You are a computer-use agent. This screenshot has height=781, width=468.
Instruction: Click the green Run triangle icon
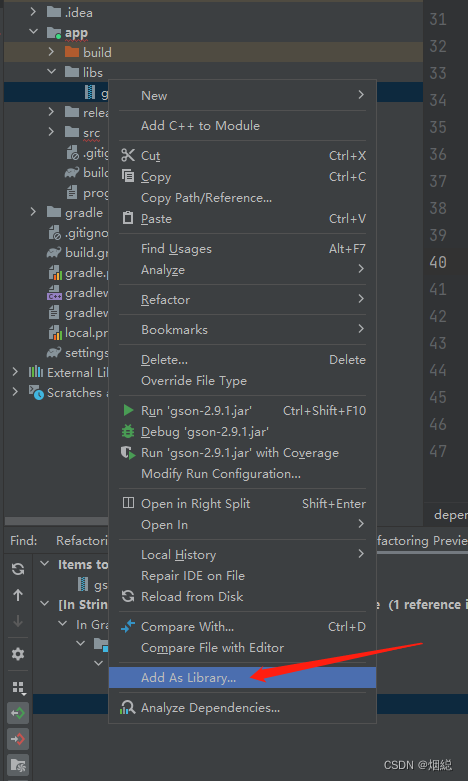coord(128,410)
